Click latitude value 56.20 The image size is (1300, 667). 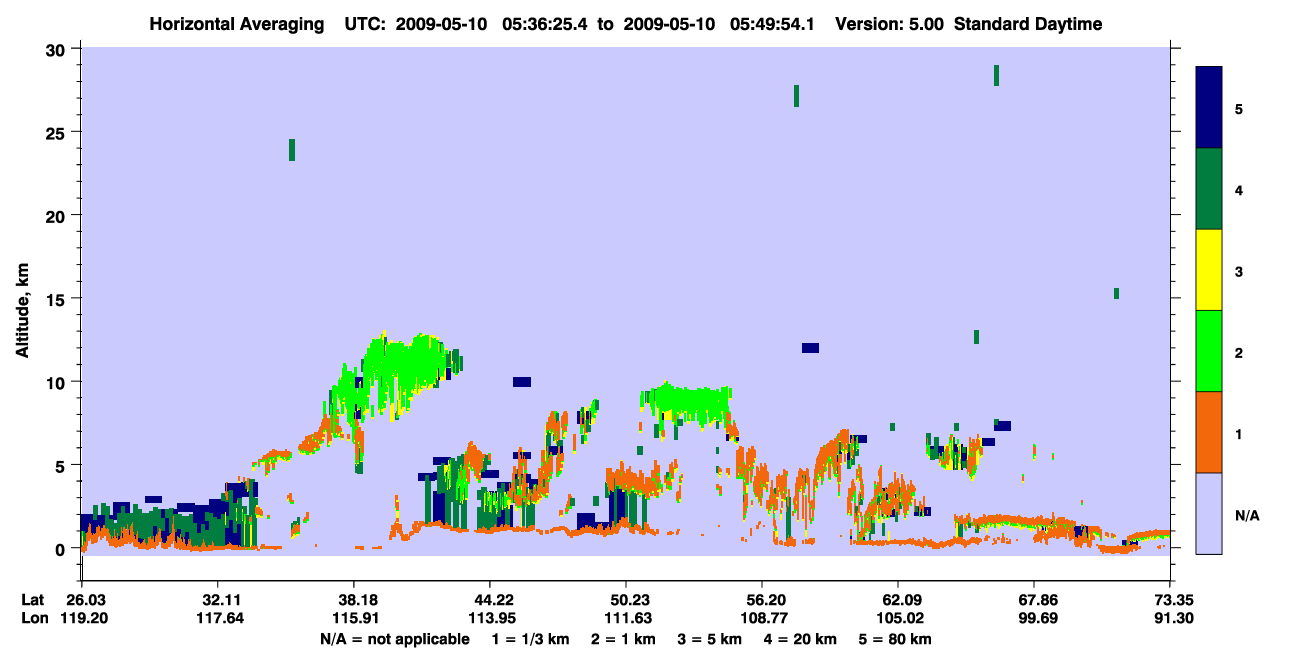tap(762, 600)
